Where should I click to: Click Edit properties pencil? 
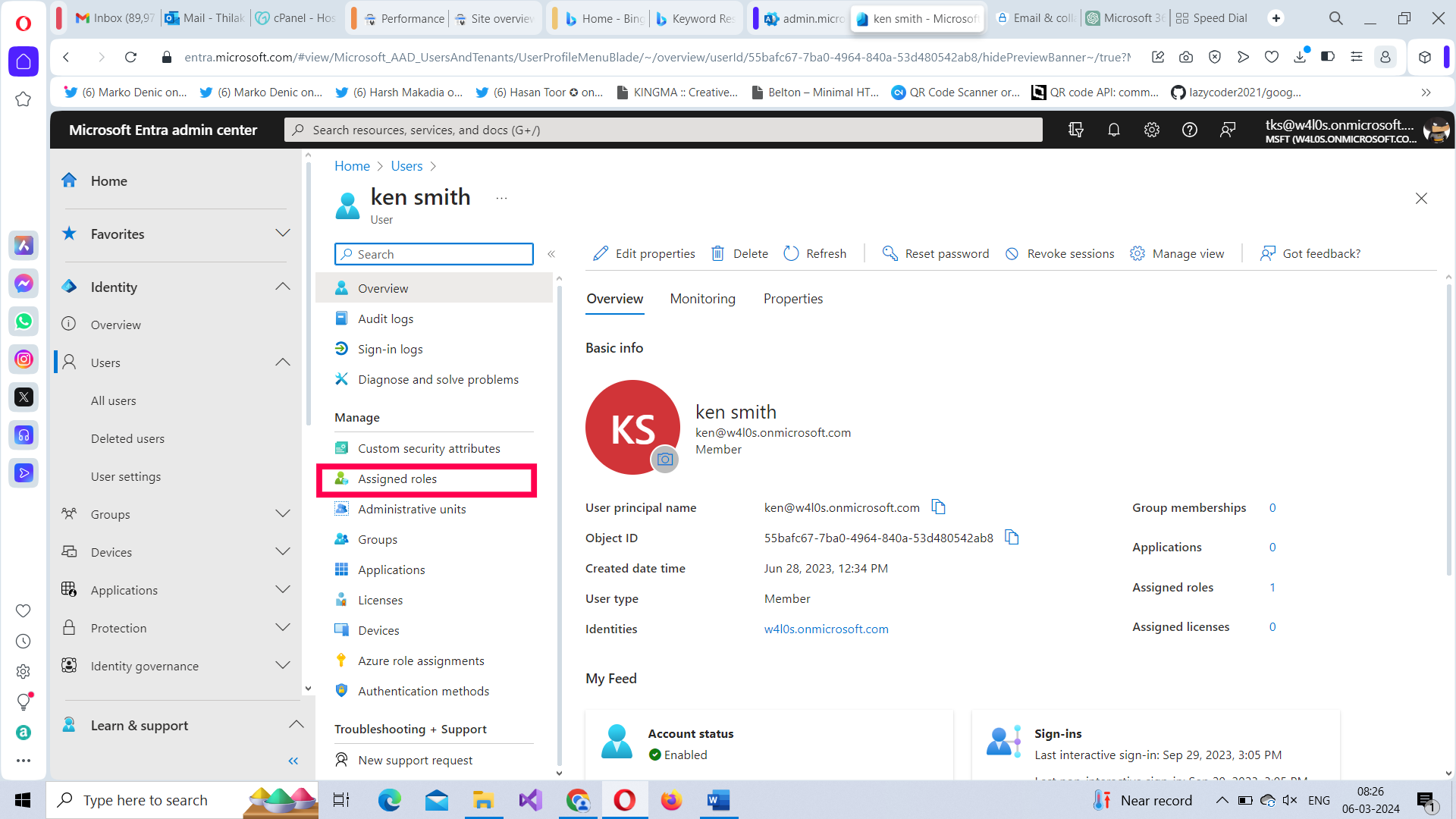(x=644, y=253)
